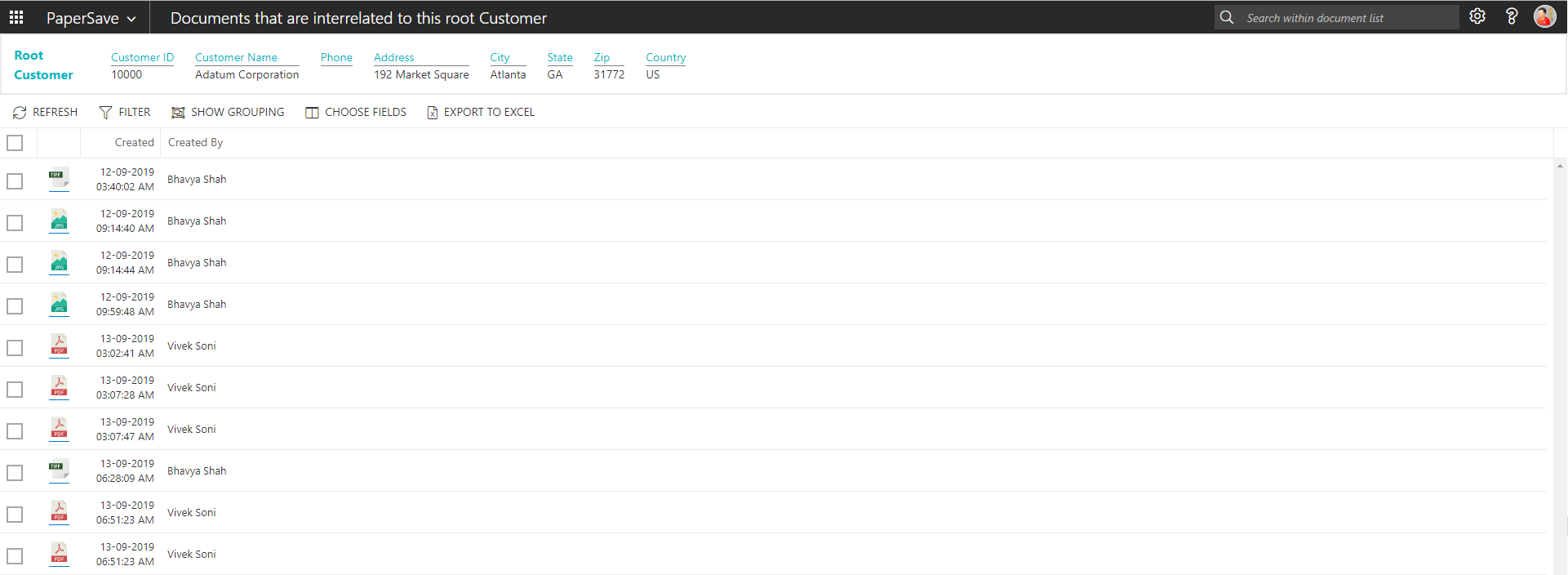Open TIFF document created 13-09-2019 06:28:09 AM

[59, 470]
